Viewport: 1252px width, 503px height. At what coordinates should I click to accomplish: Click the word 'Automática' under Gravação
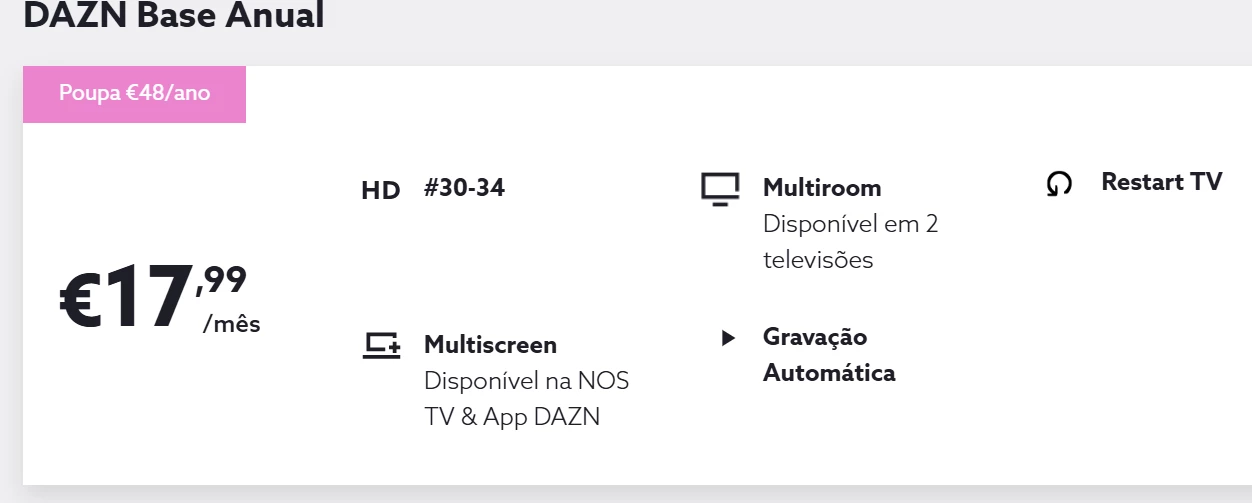[x=828, y=374]
